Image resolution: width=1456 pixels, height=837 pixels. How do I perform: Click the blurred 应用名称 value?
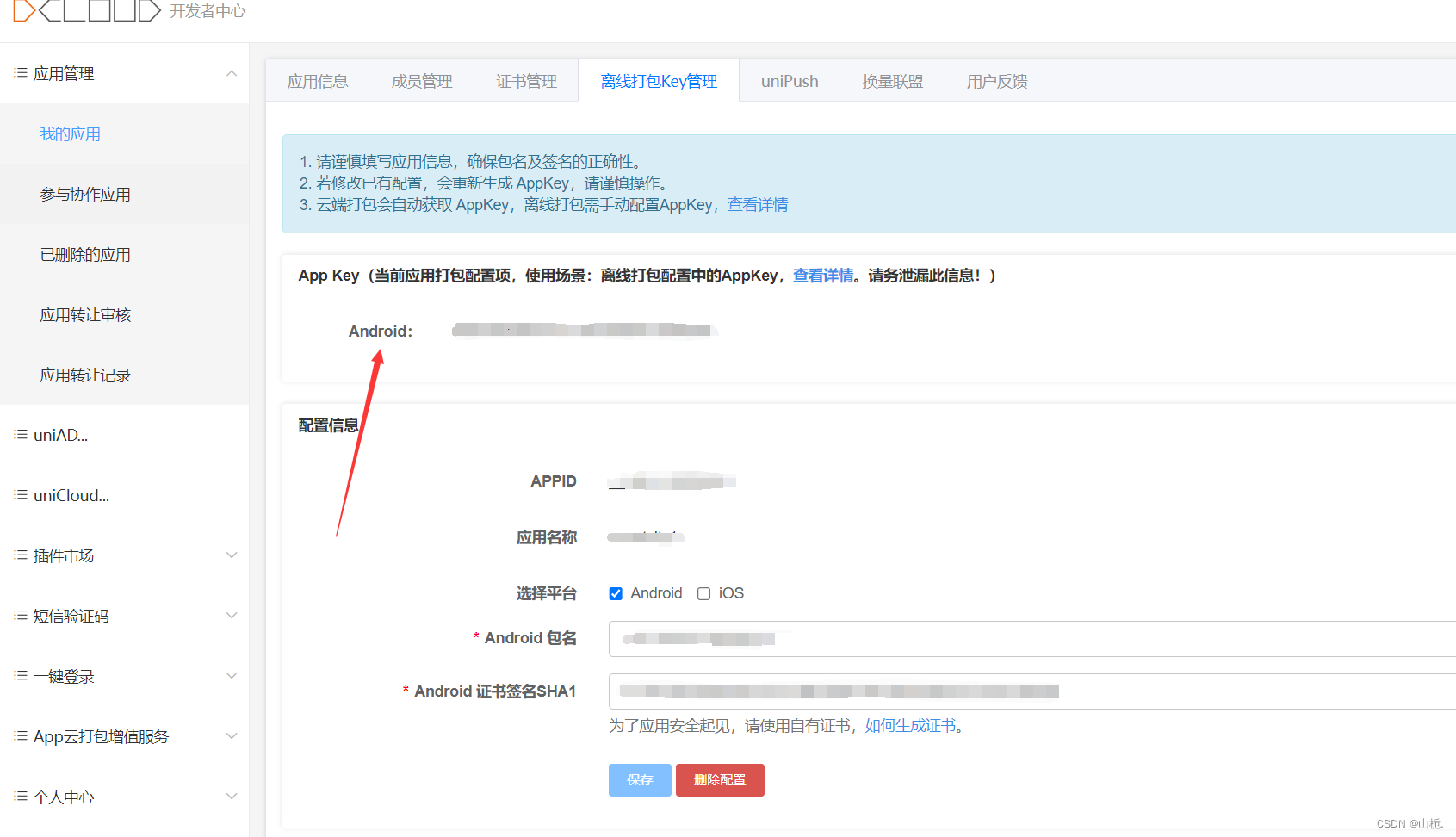pyautogui.click(x=646, y=537)
